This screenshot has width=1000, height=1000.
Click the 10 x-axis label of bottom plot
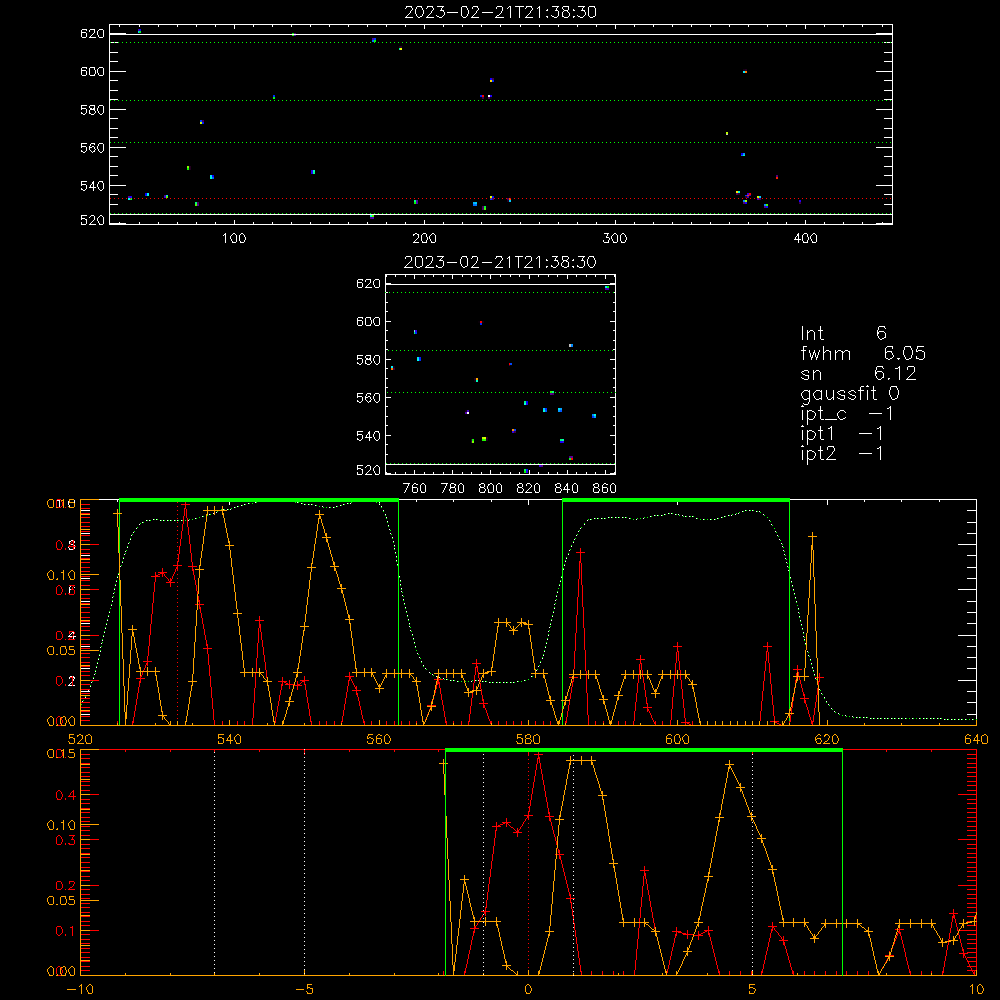click(976, 989)
